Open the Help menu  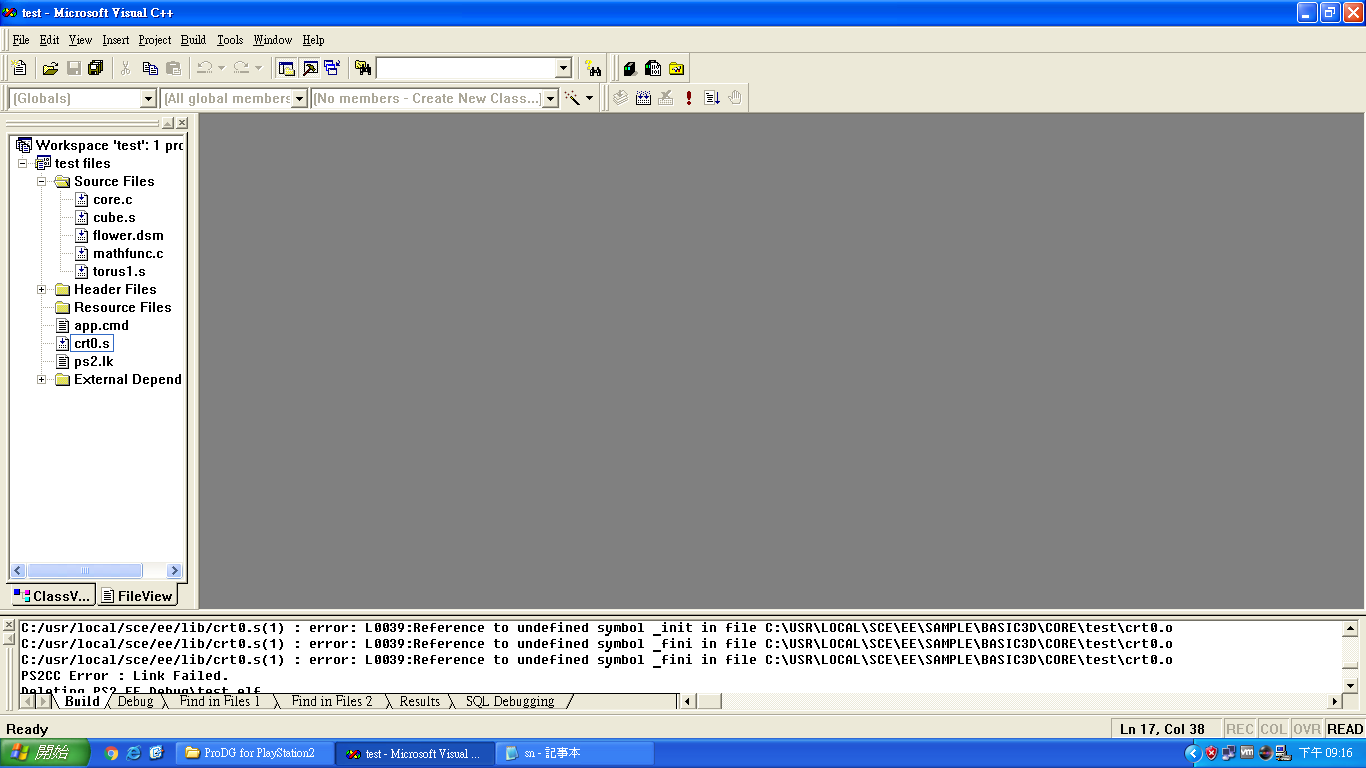[313, 40]
